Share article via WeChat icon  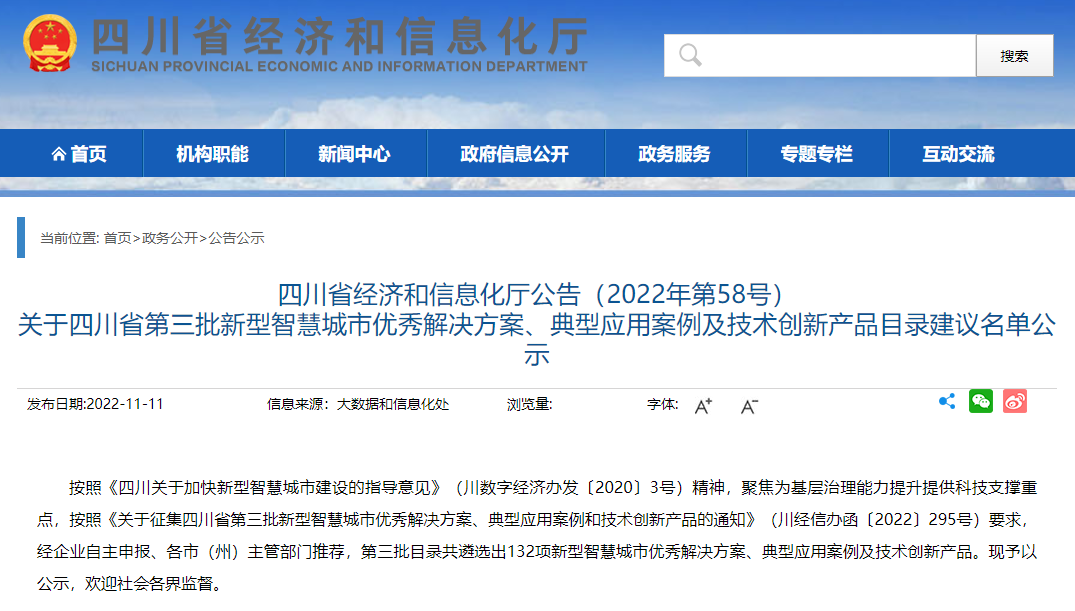[x=981, y=402]
